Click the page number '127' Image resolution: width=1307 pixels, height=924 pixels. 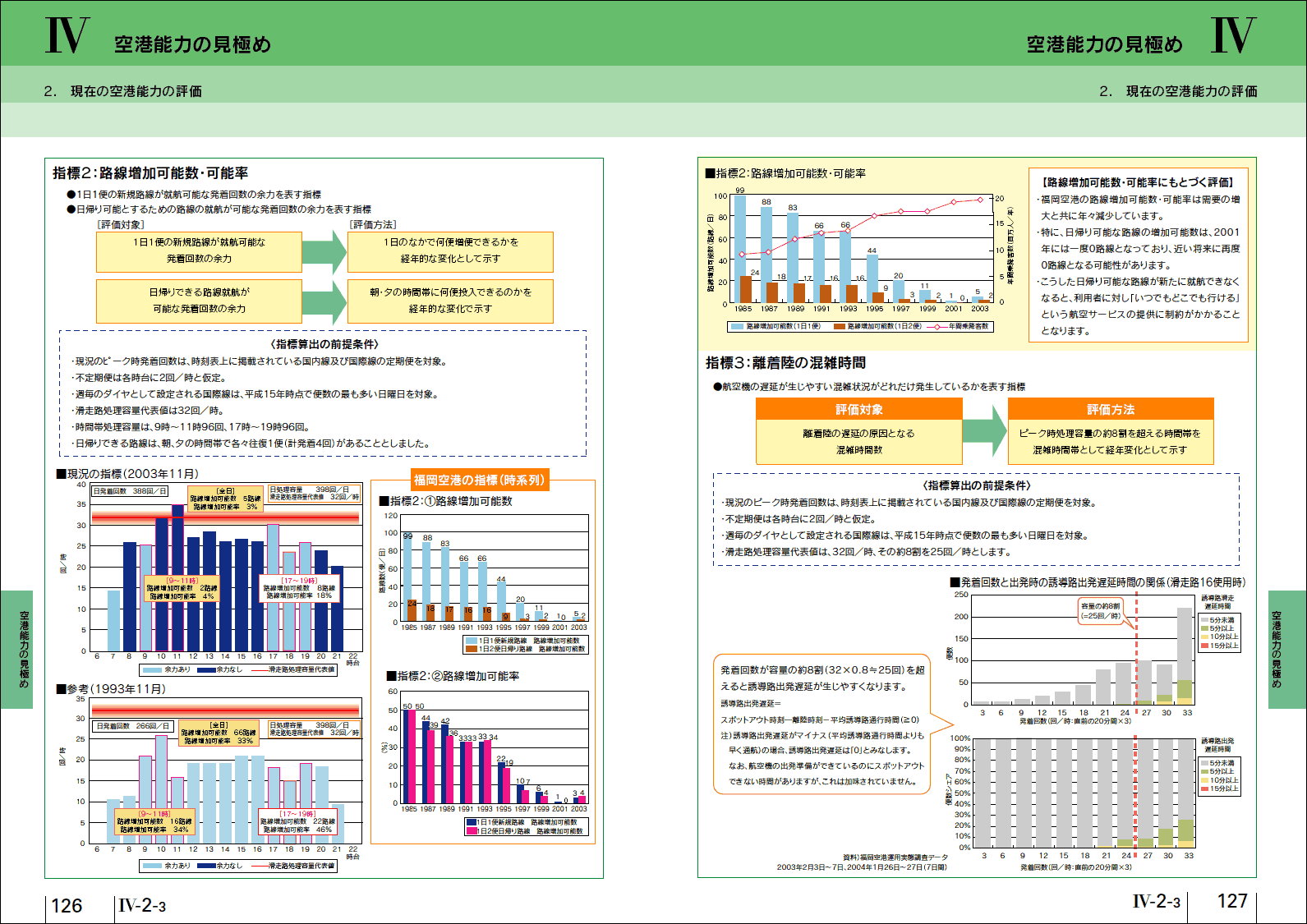coord(1232,901)
